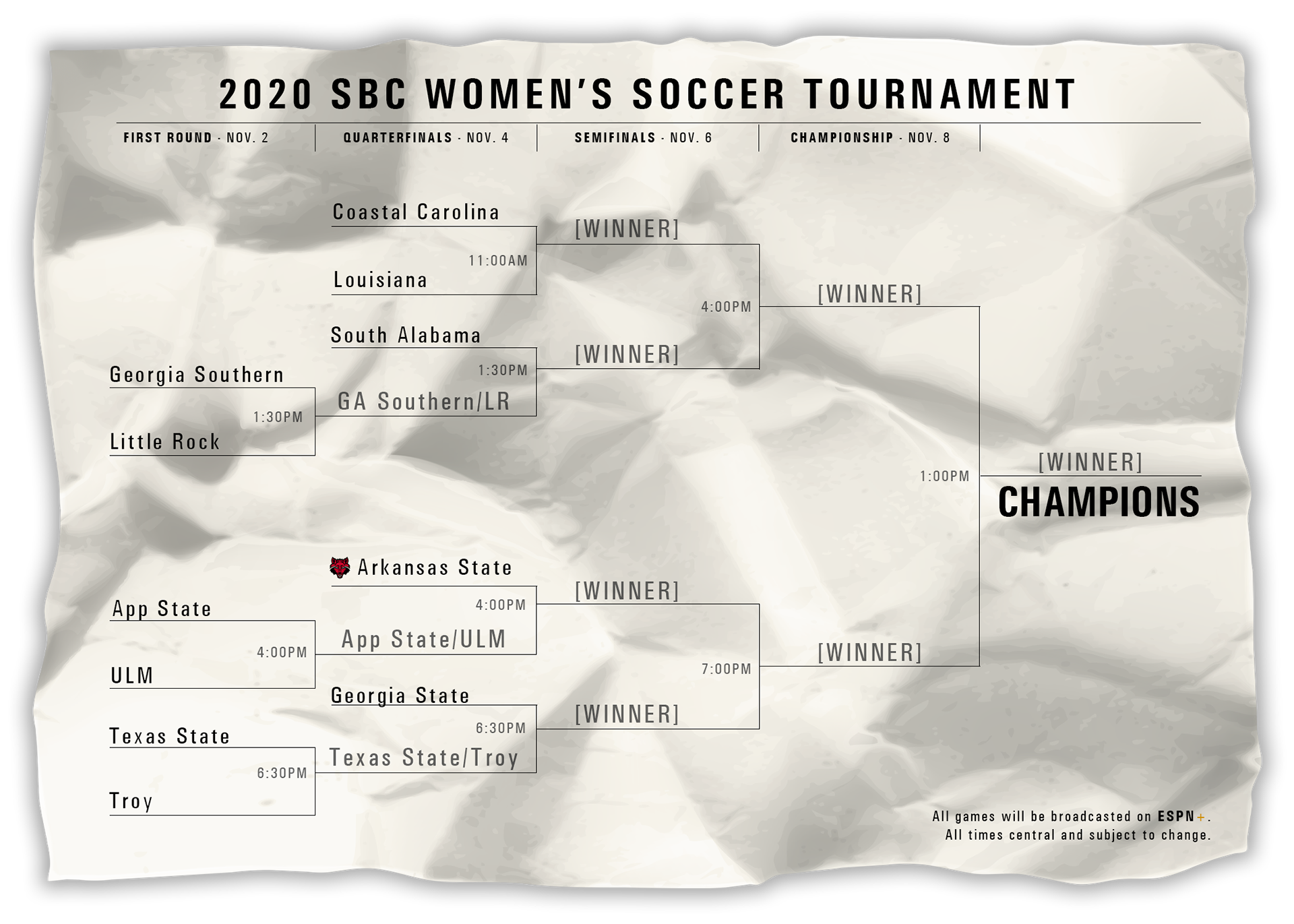Click the Championship Nov. 8 header
Screen dimensions: 1294x924
coord(870,137)
